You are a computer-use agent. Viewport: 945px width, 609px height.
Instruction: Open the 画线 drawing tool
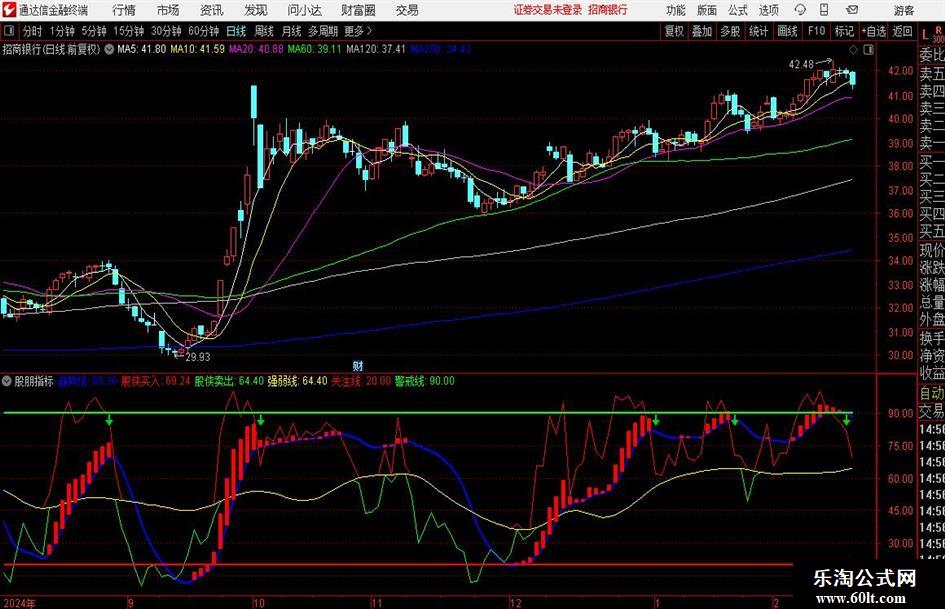click(787, 31)
